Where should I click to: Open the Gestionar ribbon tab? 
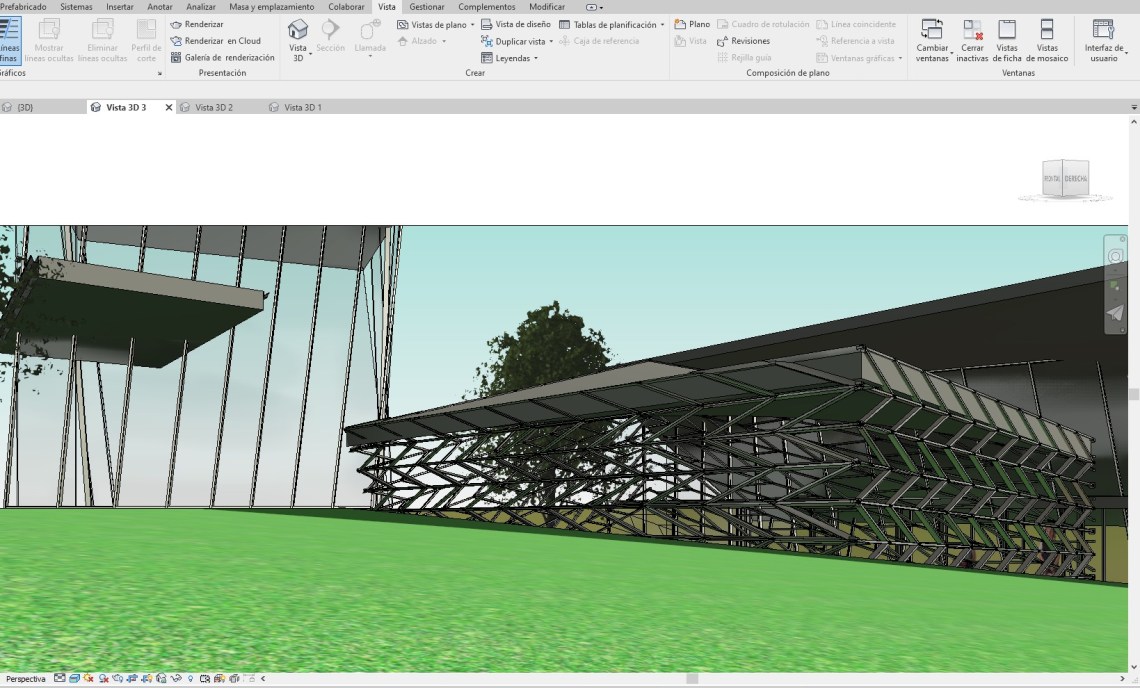coord(427,7)
